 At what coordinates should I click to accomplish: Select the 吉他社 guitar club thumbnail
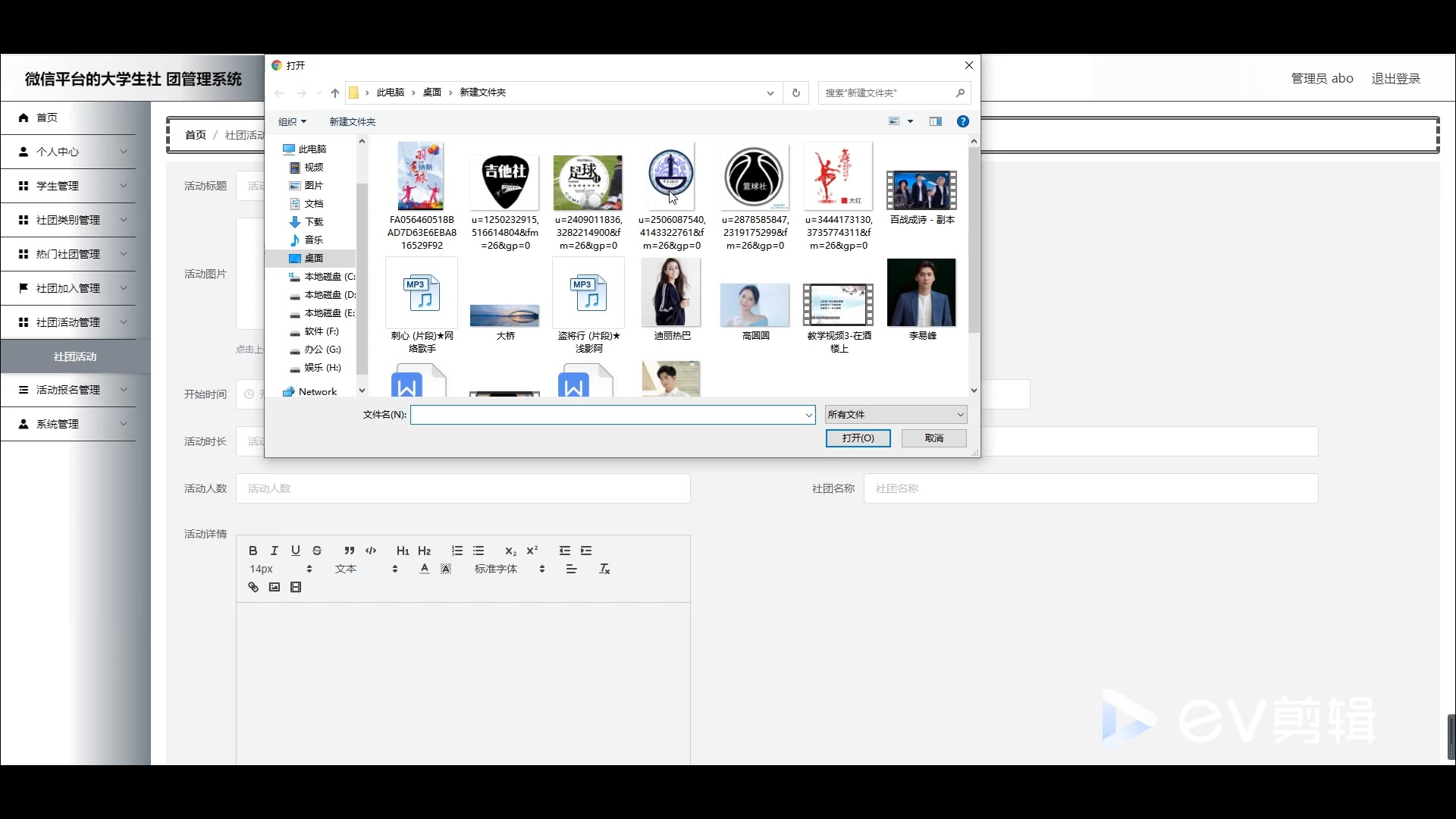point(505,183)
